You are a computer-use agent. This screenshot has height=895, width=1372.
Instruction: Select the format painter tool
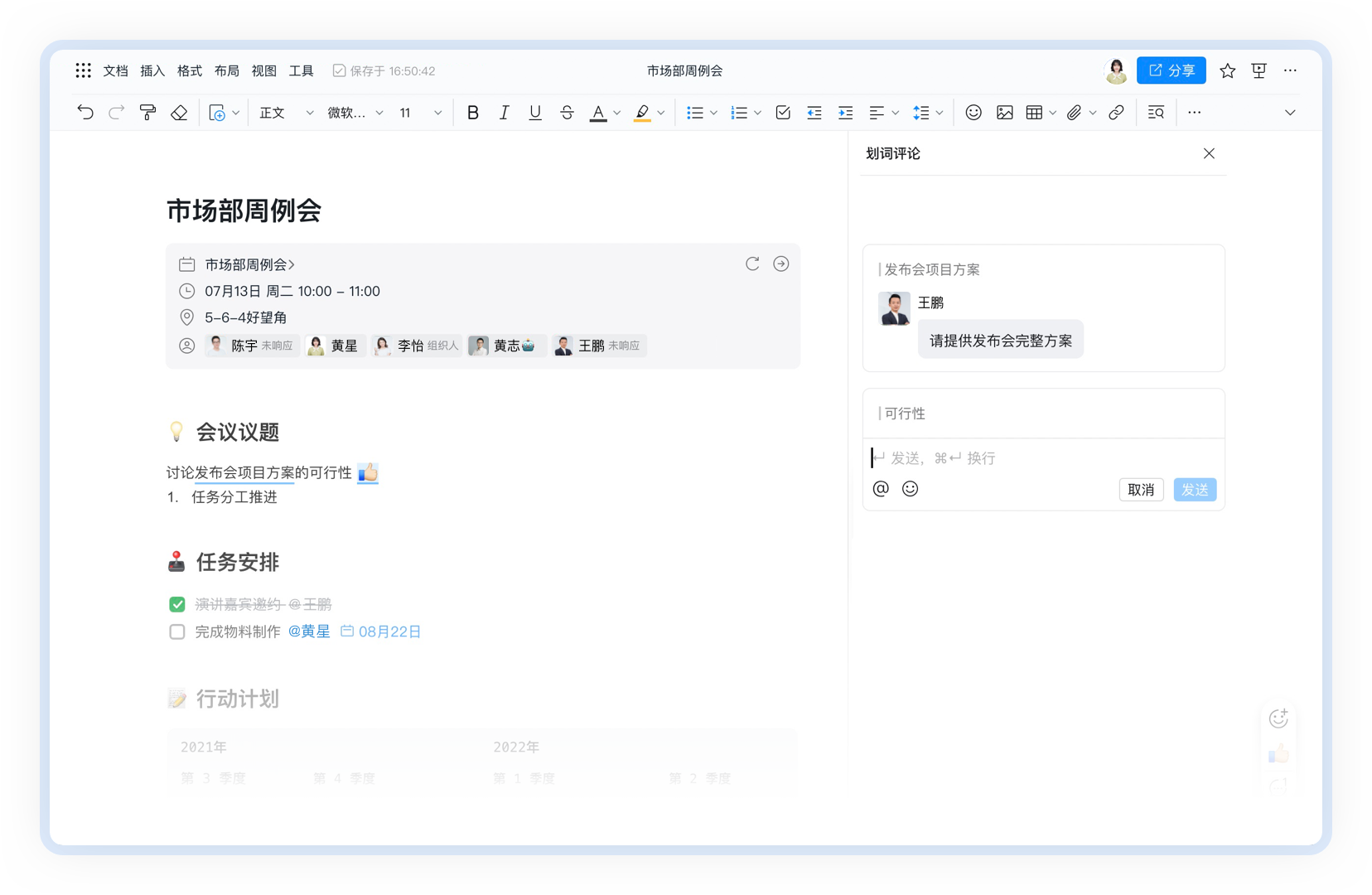(147, 112)
